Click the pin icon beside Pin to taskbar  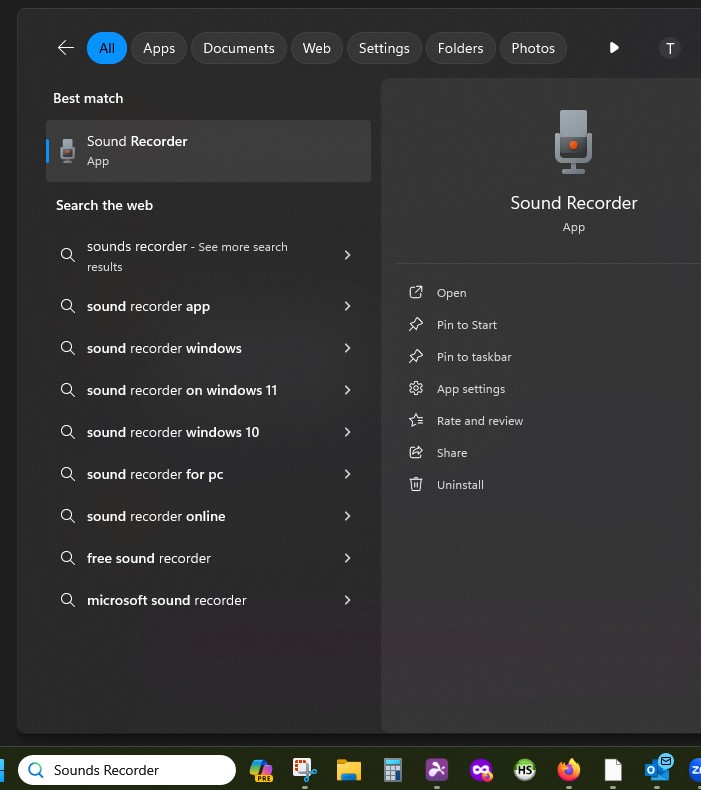(416, 356)
